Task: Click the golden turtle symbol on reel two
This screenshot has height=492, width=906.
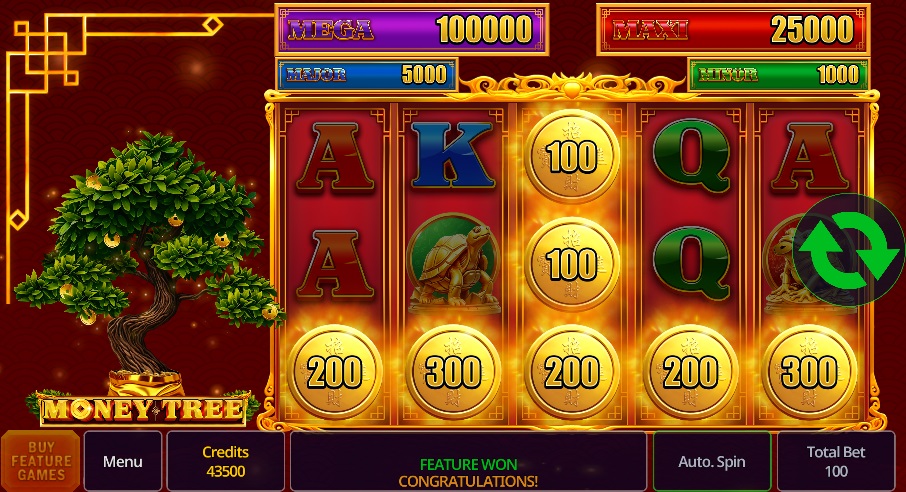Action: [453, 264]
